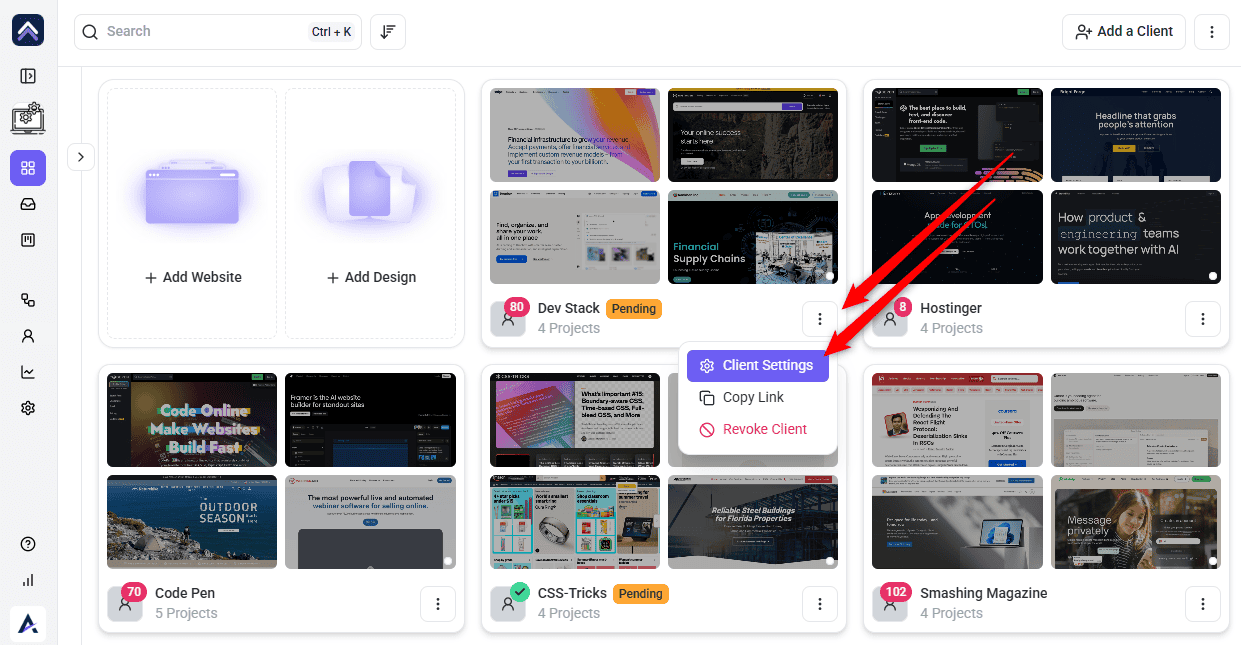Click the Code Pen avatar with 70 badge

click(x=125, y=604)
